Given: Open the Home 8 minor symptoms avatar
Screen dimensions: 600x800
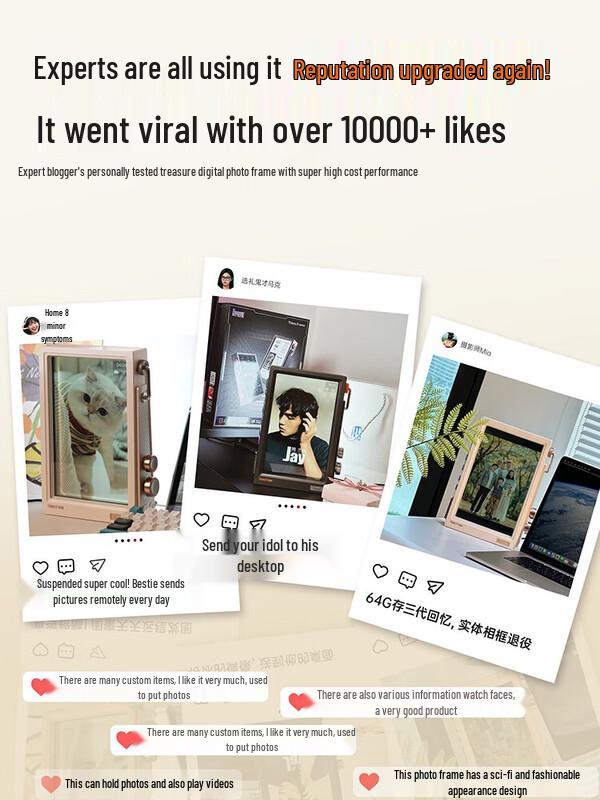Looking at the screenshot, I should pos(31,326).
